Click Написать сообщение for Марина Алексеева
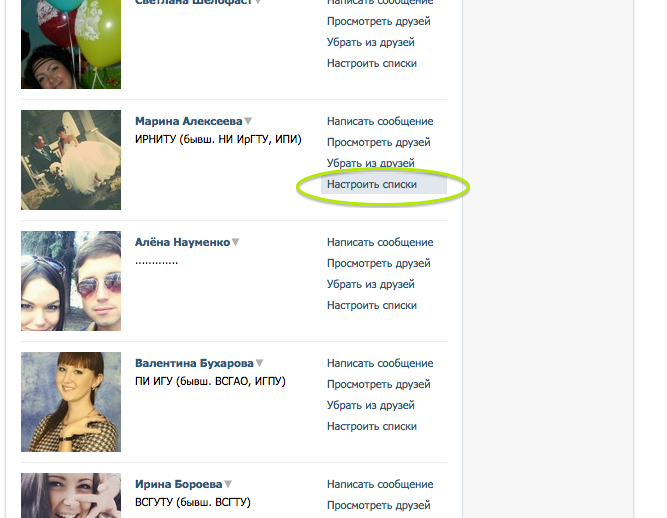 pos(380,121)
